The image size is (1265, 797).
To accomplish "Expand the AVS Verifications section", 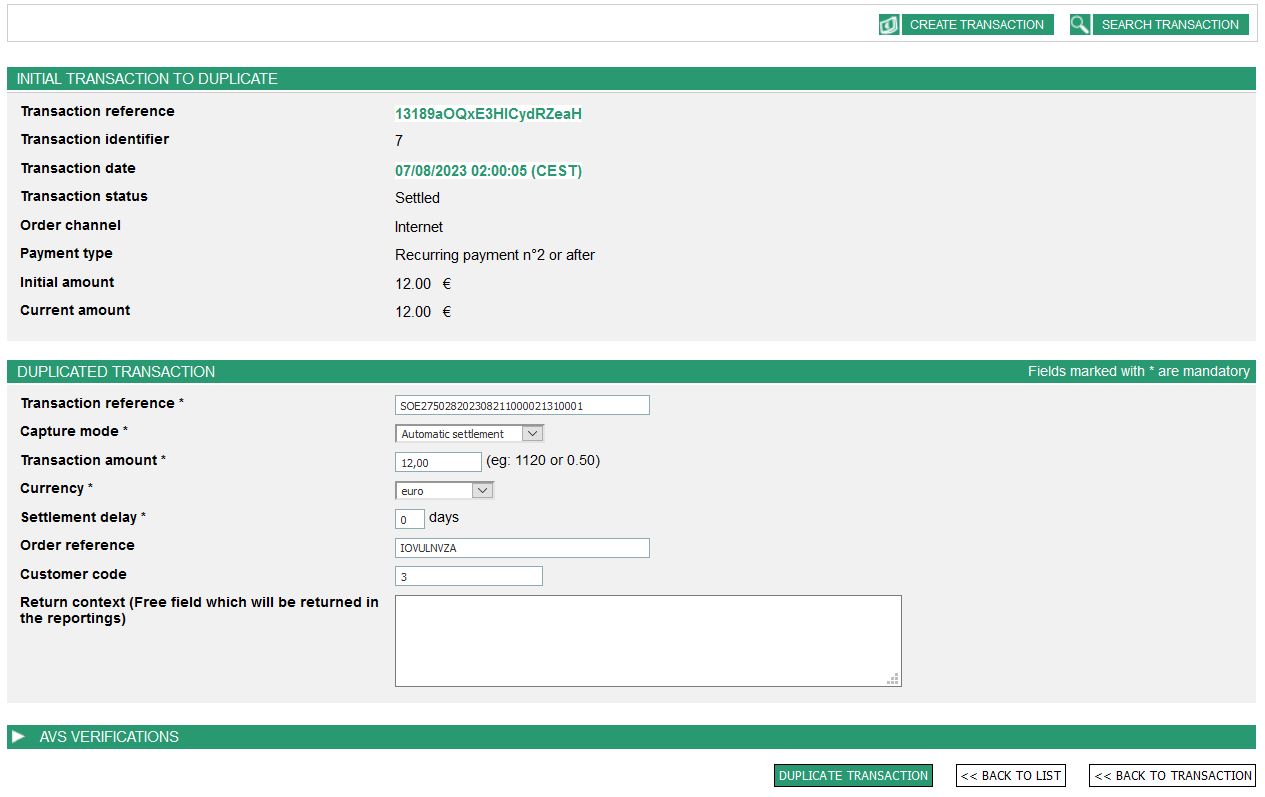I will pyautogui.click(x=108, y=737).
